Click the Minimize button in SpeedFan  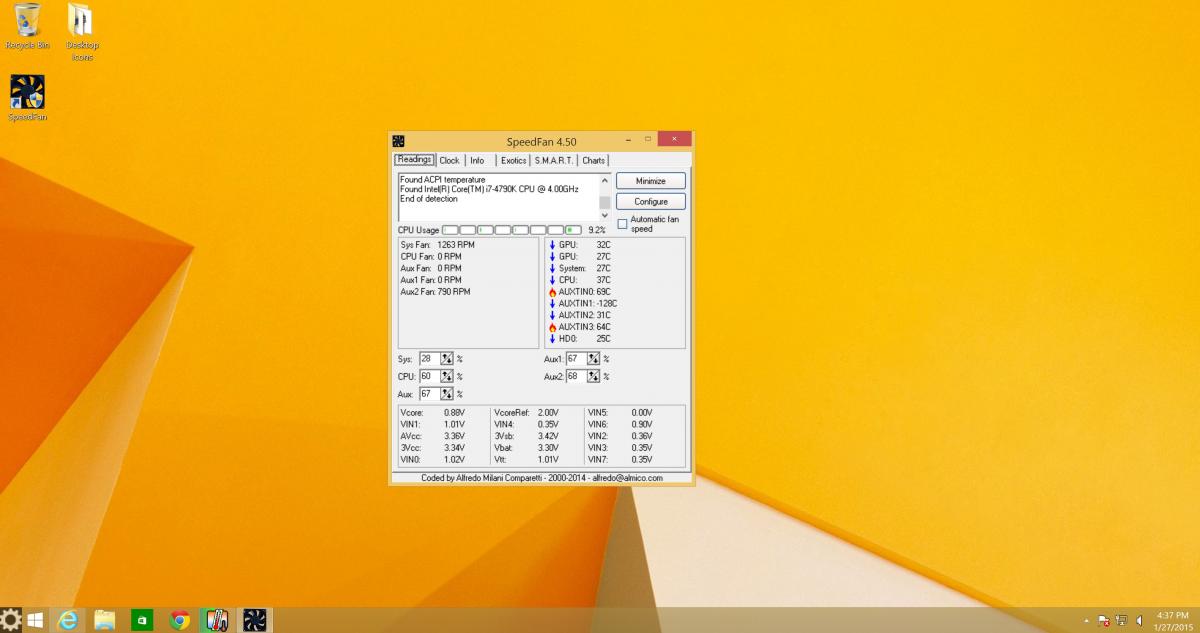651,181
